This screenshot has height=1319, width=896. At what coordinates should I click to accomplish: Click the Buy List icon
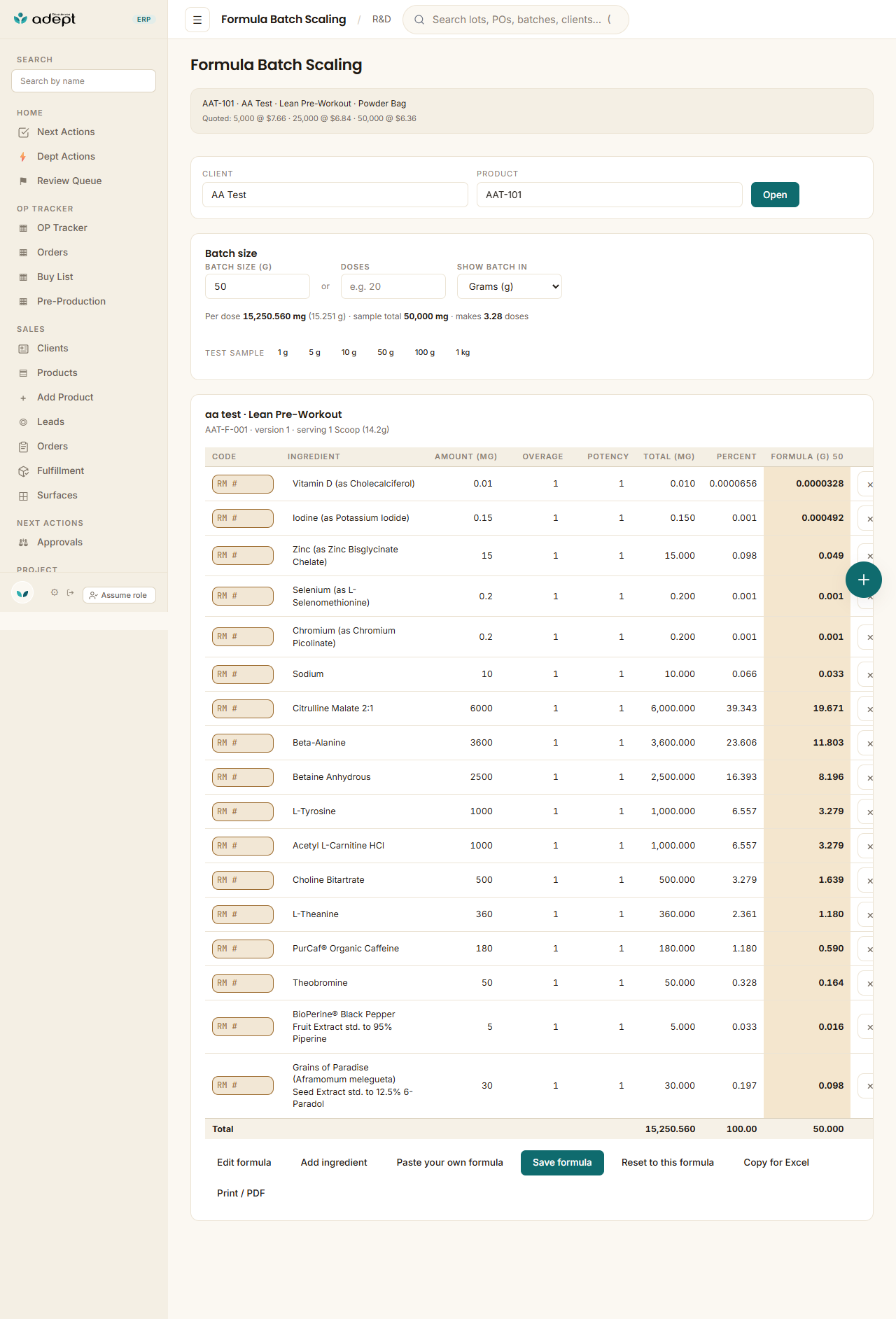[23, 277]
